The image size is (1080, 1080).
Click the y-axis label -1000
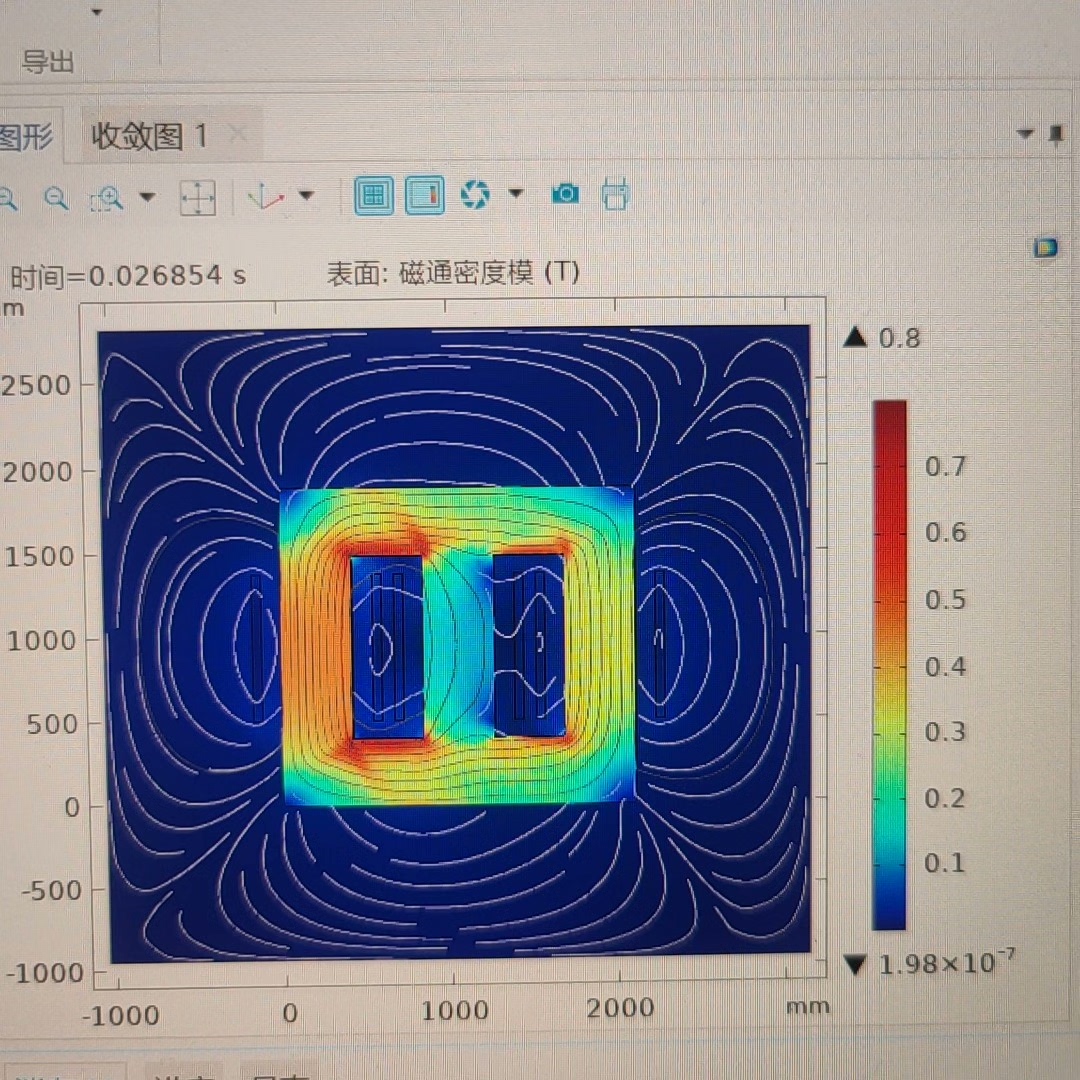coord(44,974)
